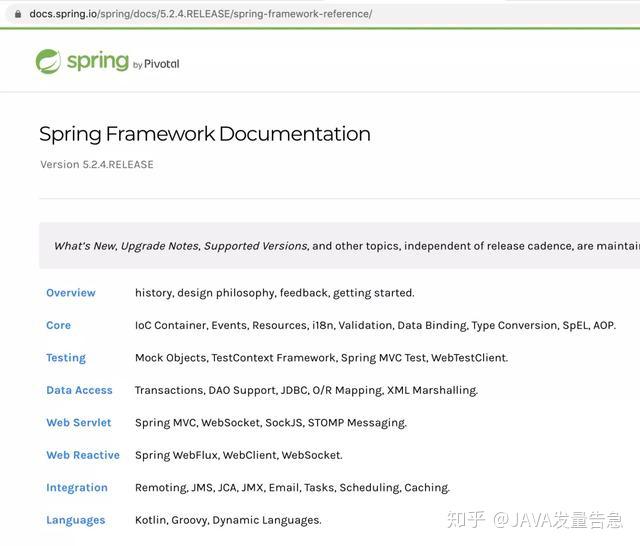Click the URL text in the address bar

200,14
